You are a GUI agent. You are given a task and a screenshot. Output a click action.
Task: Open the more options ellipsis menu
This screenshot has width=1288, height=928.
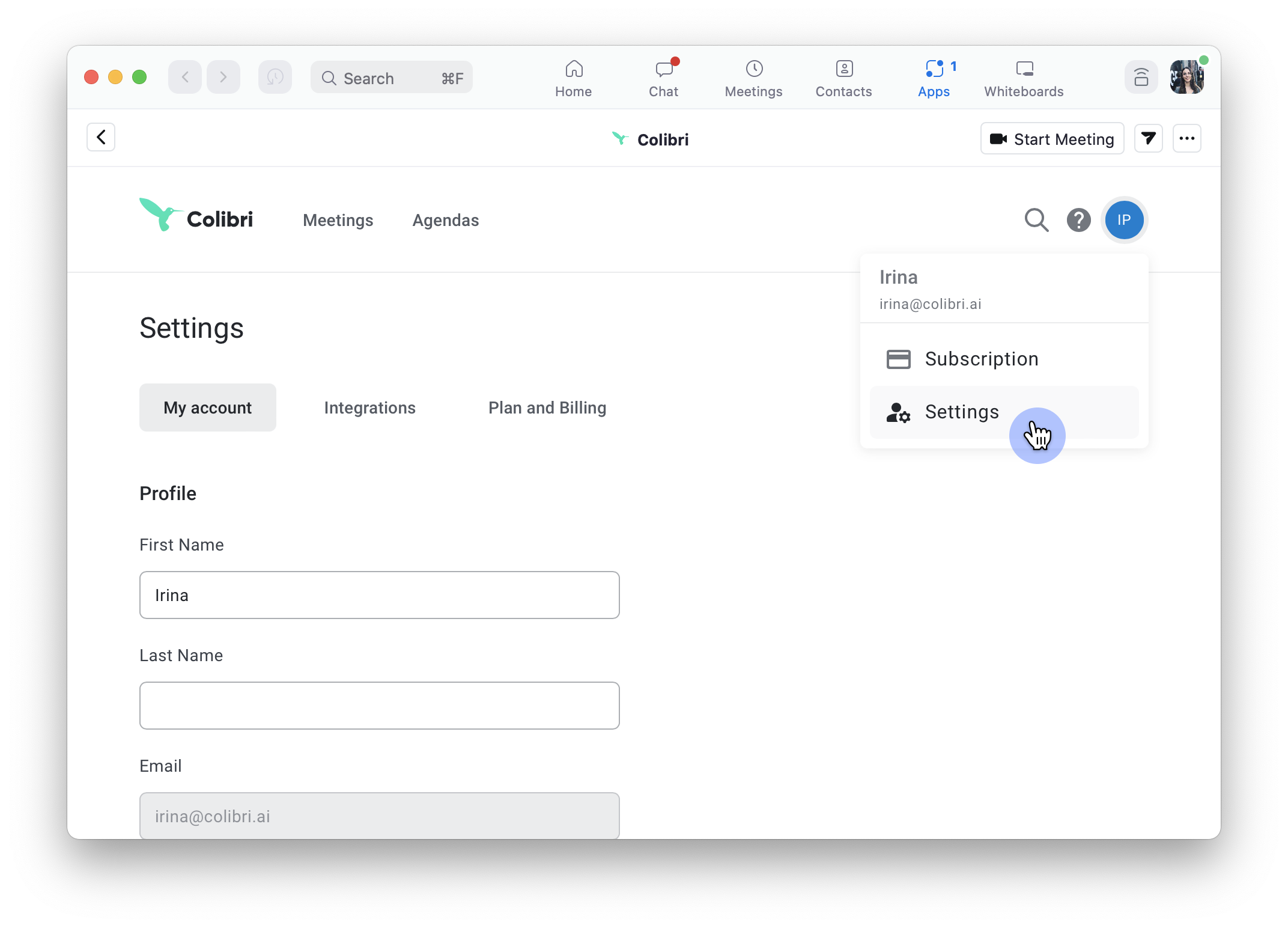coord(1187,139)
